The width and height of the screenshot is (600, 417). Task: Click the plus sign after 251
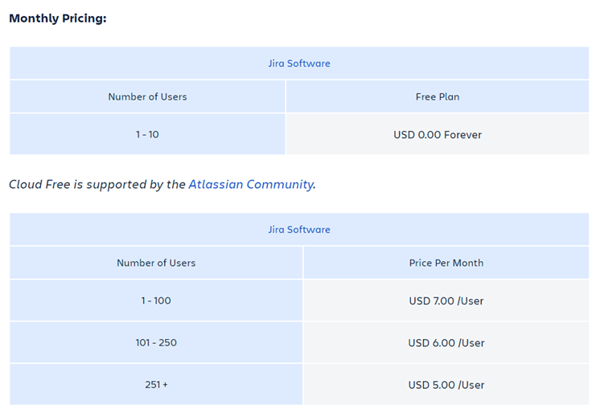pos(165,385)
